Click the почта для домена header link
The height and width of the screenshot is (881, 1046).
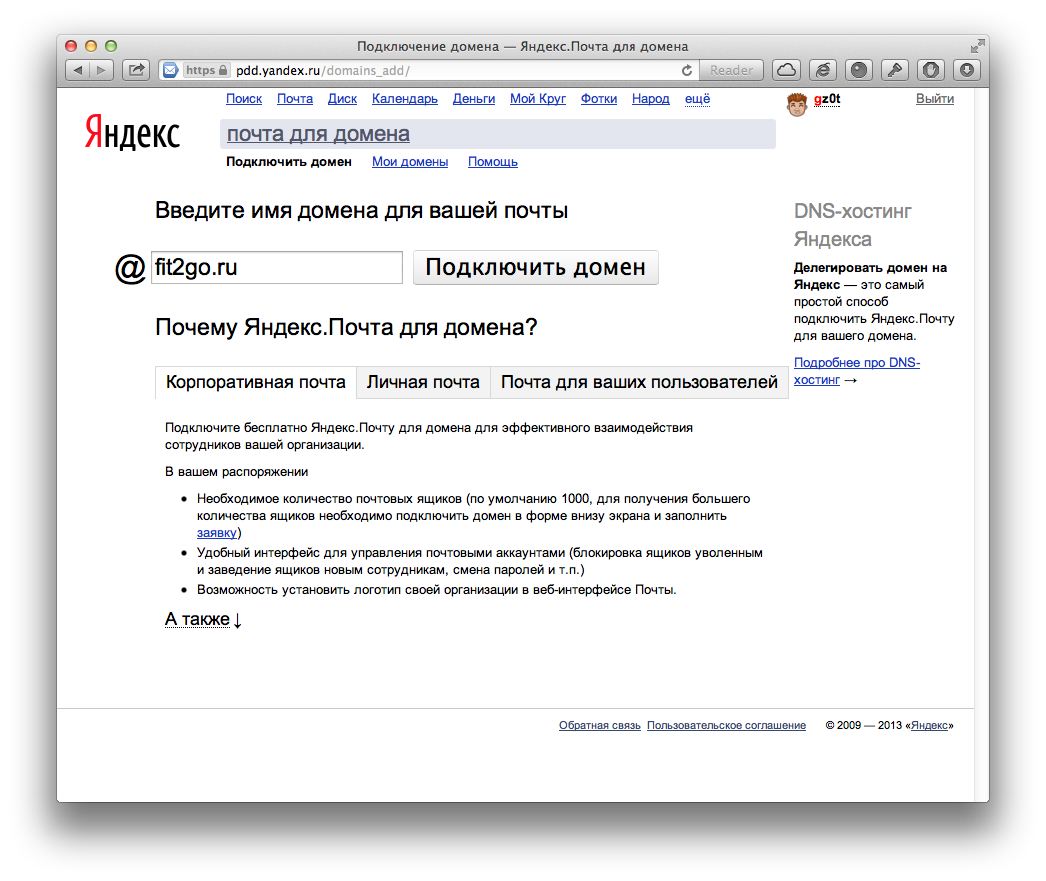click(x=318, y=134)
